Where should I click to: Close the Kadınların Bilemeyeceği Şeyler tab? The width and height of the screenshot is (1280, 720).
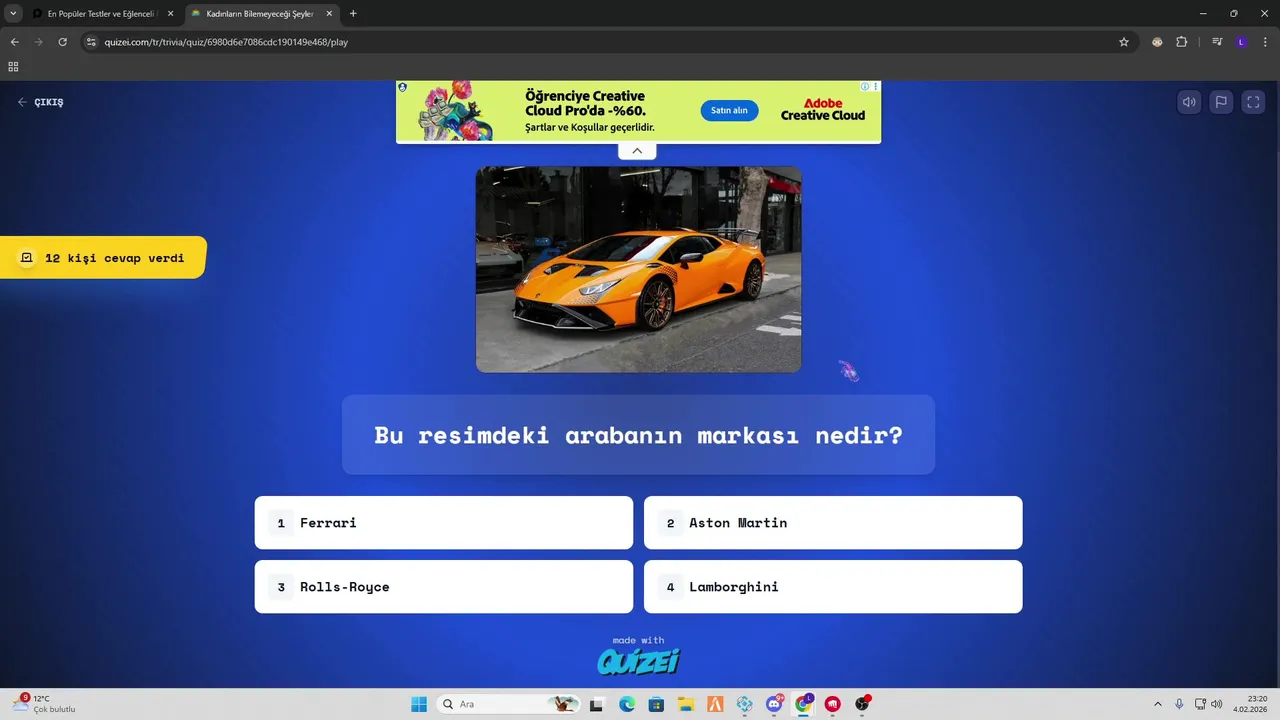tap(327, 14)
